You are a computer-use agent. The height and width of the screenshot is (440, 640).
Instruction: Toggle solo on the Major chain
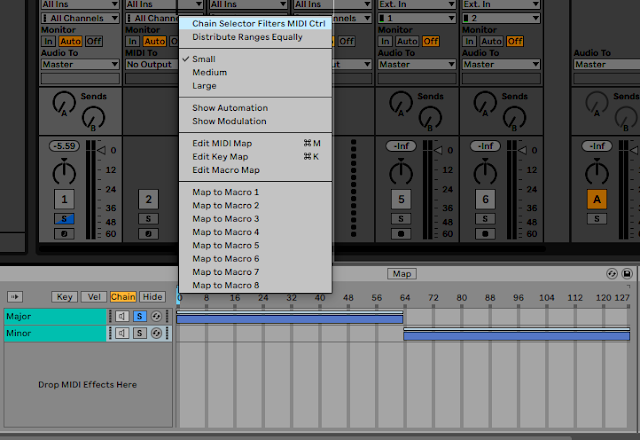click(x=140, y=316)
